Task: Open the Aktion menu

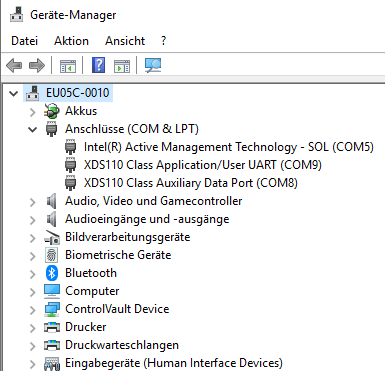Action: [71, 41]
